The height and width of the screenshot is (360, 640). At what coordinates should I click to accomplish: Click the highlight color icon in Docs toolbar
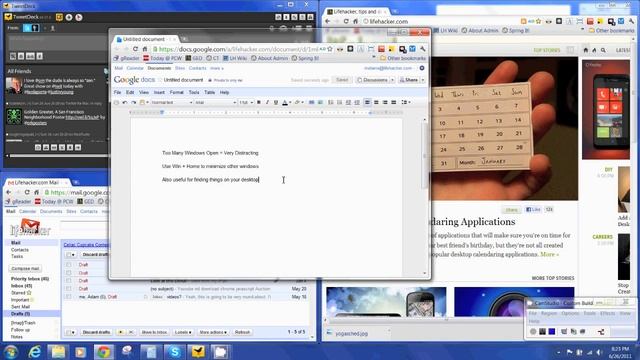click(x=298, y=102)
